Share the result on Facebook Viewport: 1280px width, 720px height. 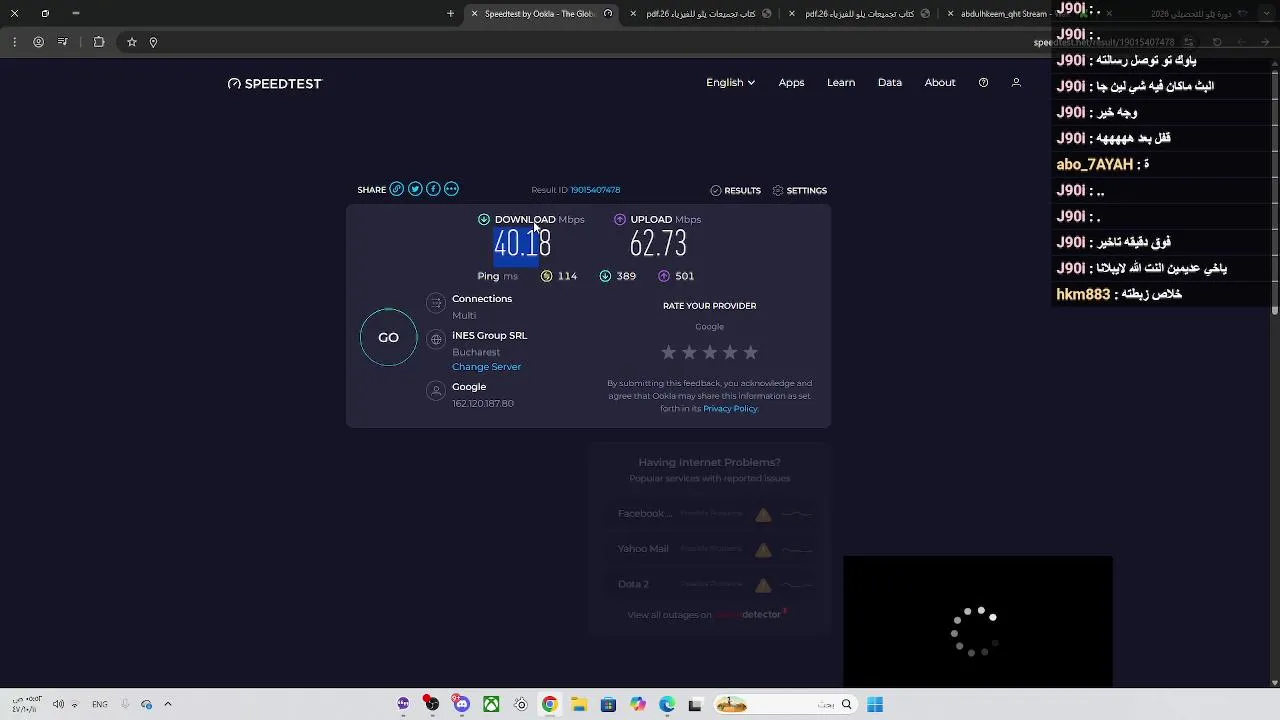point(433,189)
